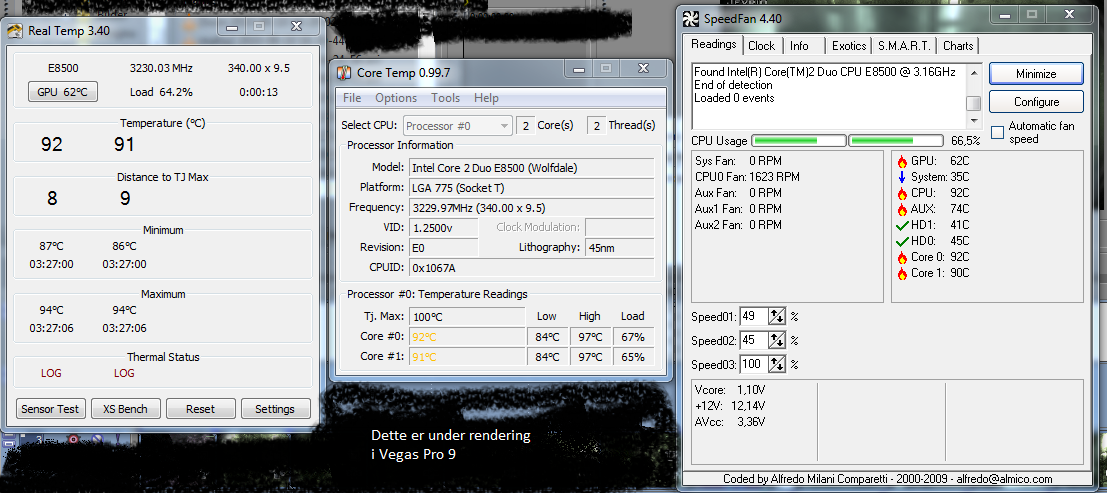The height and width of the screenshot is (493, 1107).
Task: Click the GPU flame icon in SpeedFan
Action: pos(902,160)
